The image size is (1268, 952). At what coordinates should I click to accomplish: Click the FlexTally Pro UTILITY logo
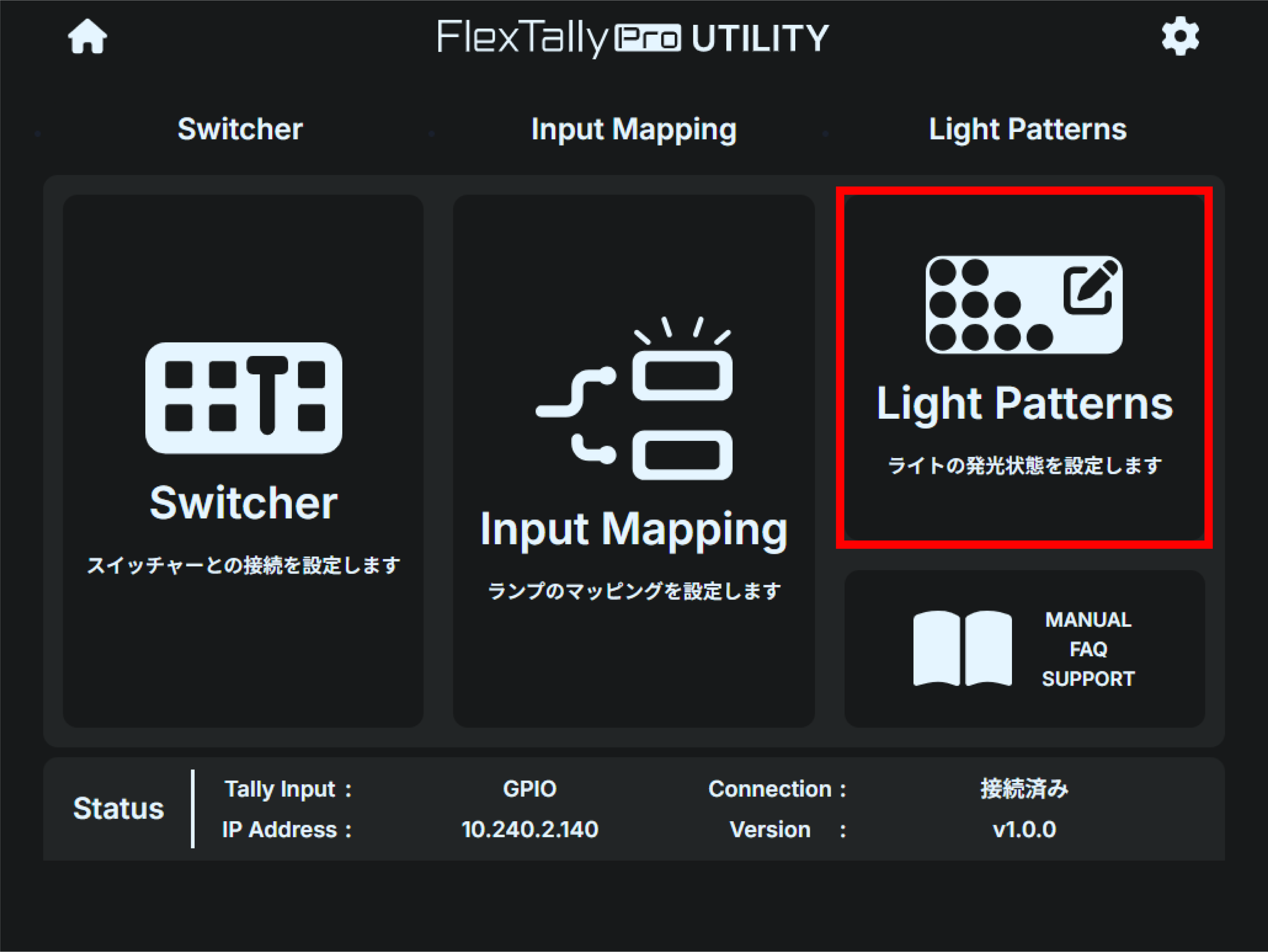click(x=633, y=38)
